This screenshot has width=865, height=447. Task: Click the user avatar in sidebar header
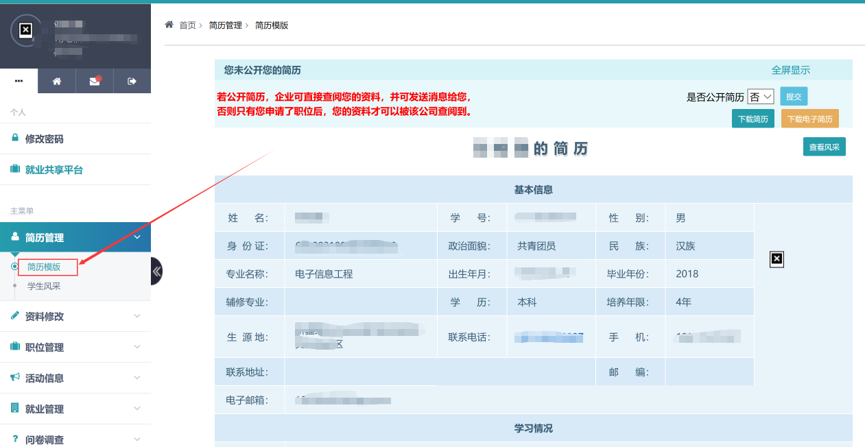pos(26,31)
